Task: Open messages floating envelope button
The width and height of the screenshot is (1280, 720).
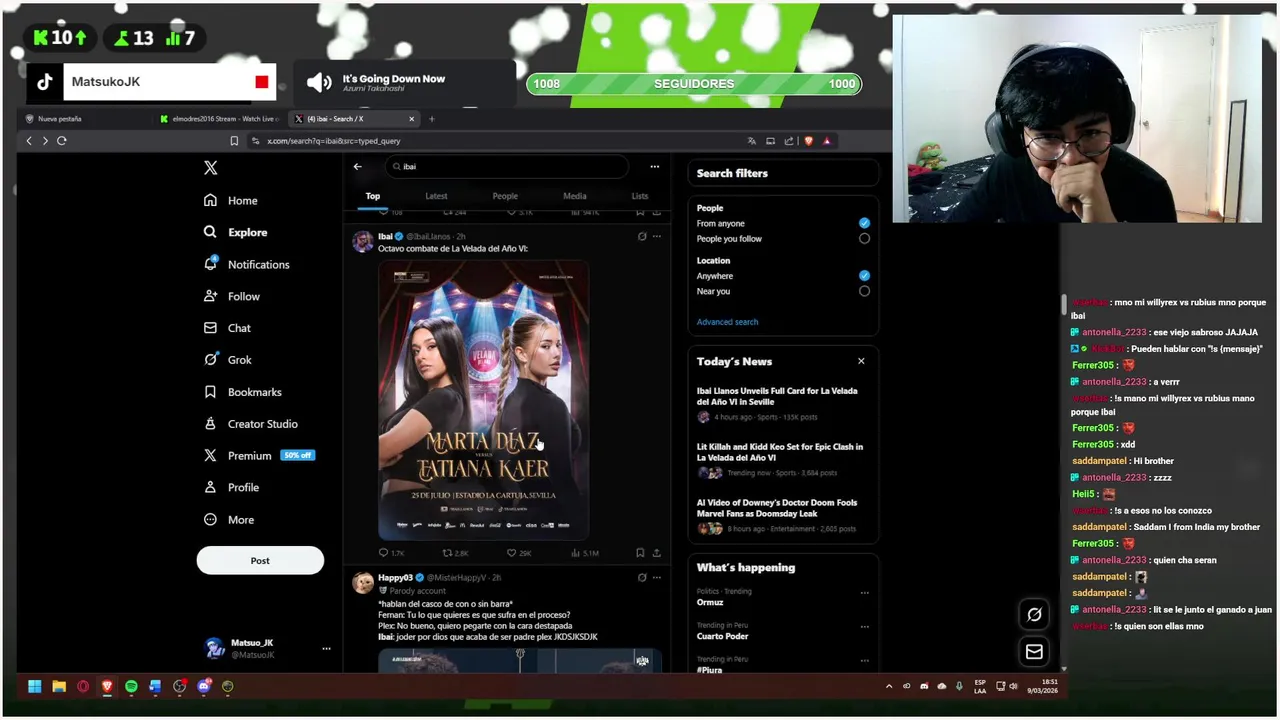Action: [1034, 652]
